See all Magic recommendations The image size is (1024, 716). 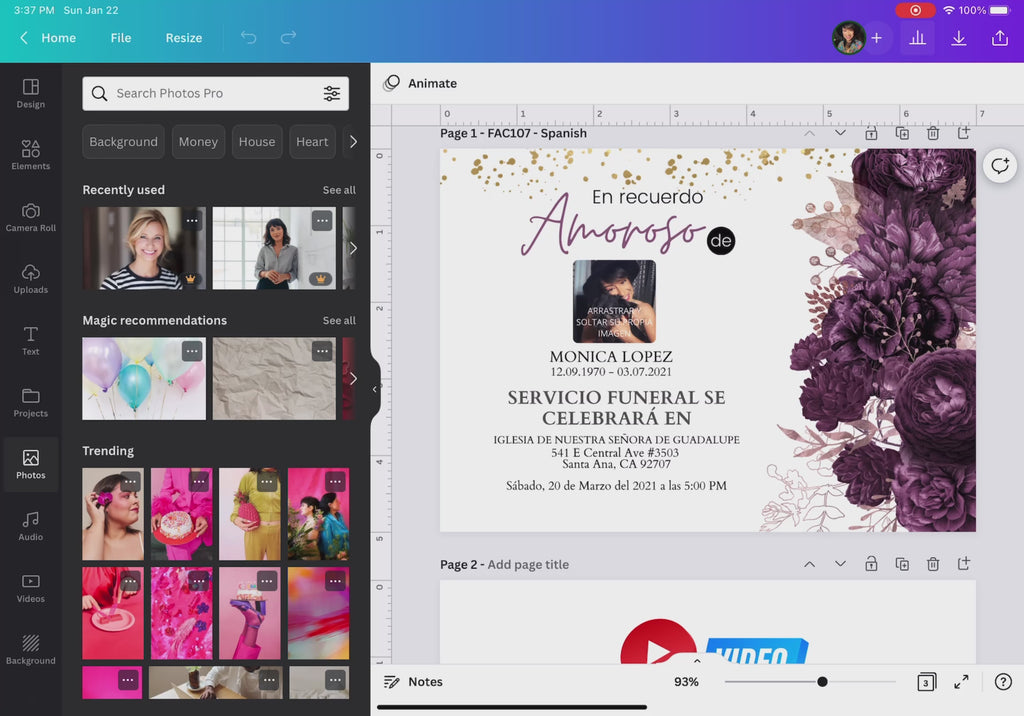point(339,321)
